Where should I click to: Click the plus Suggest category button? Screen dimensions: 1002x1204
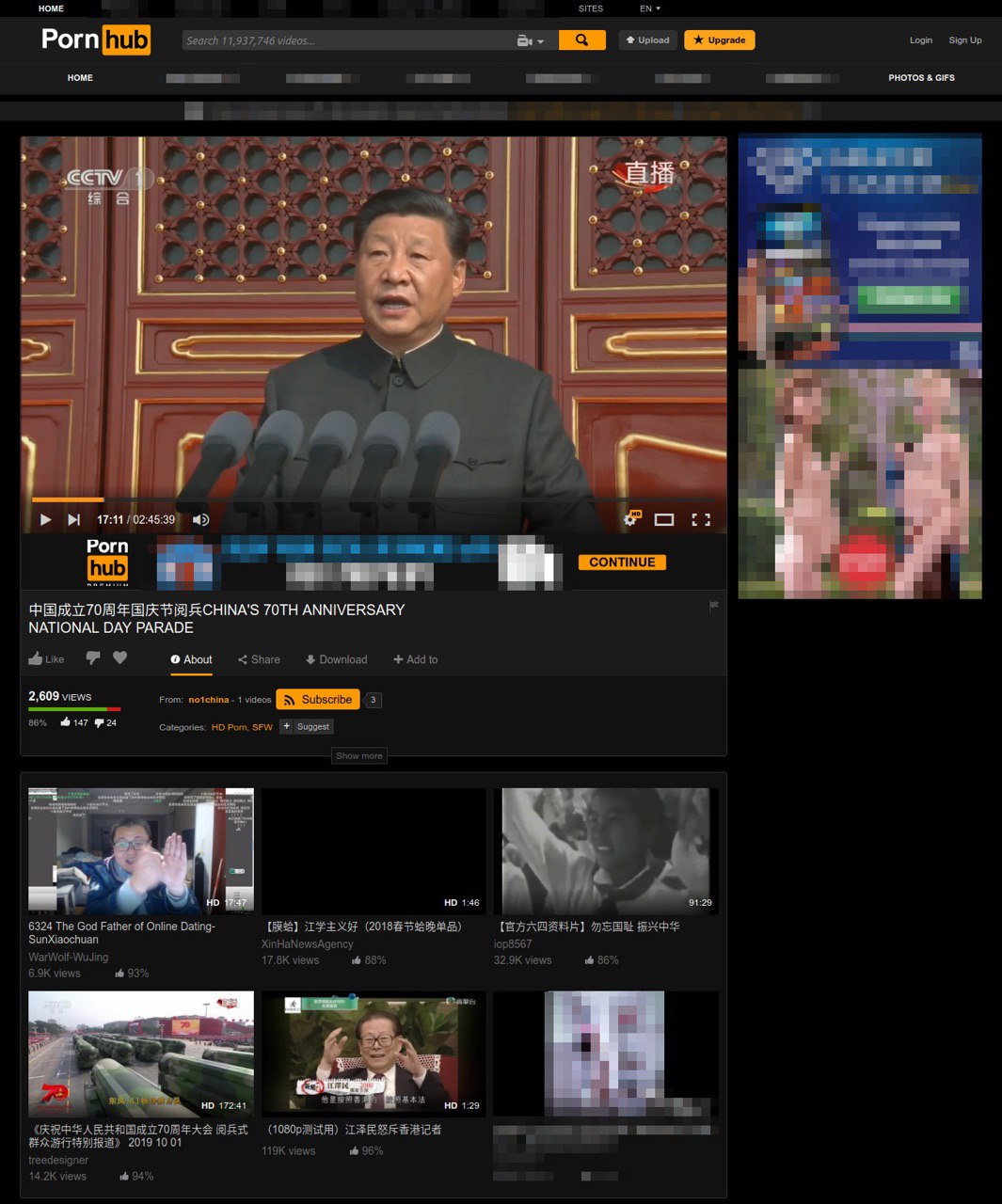click(307, 726)
